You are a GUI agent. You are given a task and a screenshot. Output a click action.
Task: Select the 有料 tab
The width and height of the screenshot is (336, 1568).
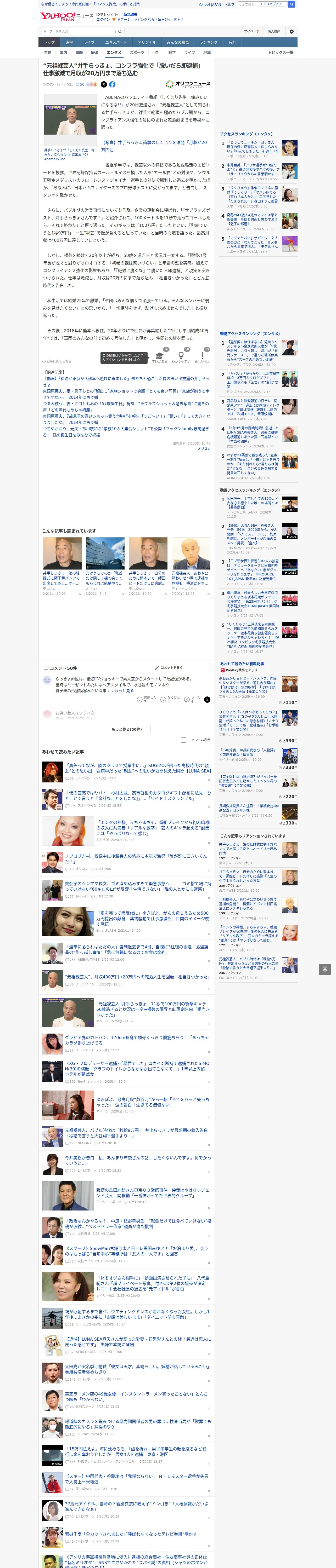pos(232,43)
